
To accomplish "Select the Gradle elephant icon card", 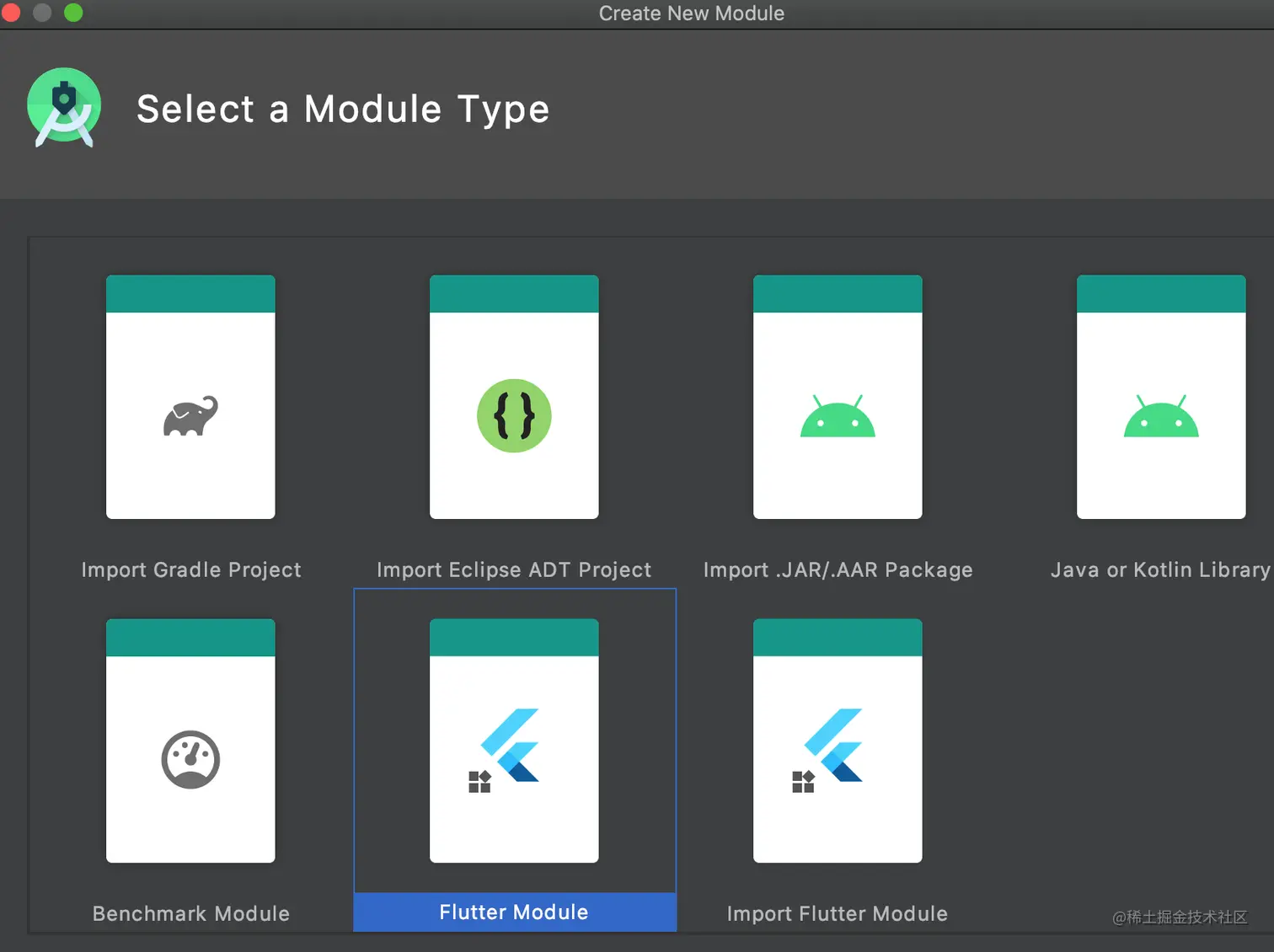I will click(190, 397).
